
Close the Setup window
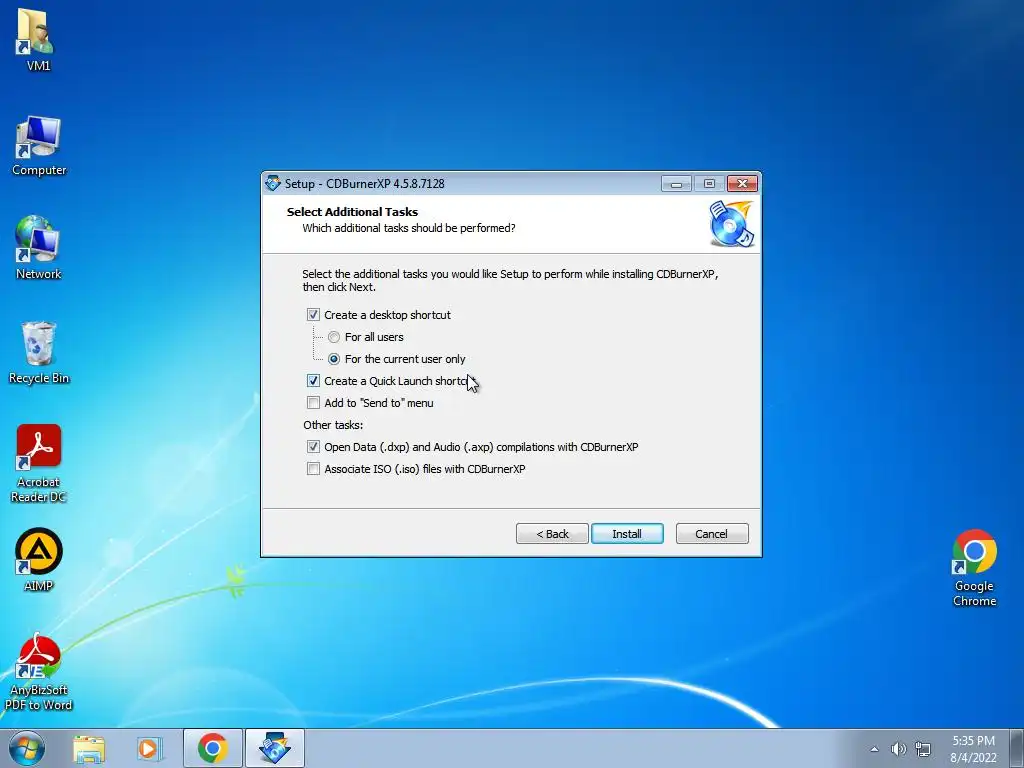tap(743, 184)
